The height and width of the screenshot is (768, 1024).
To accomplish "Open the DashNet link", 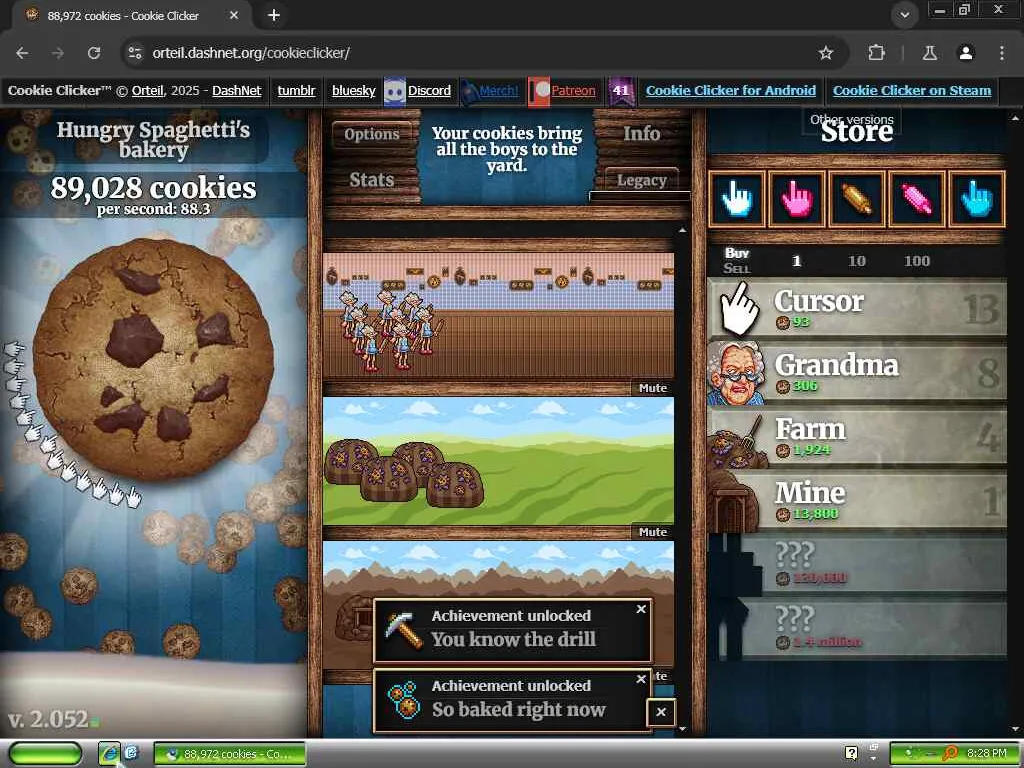I will [236, 91].
